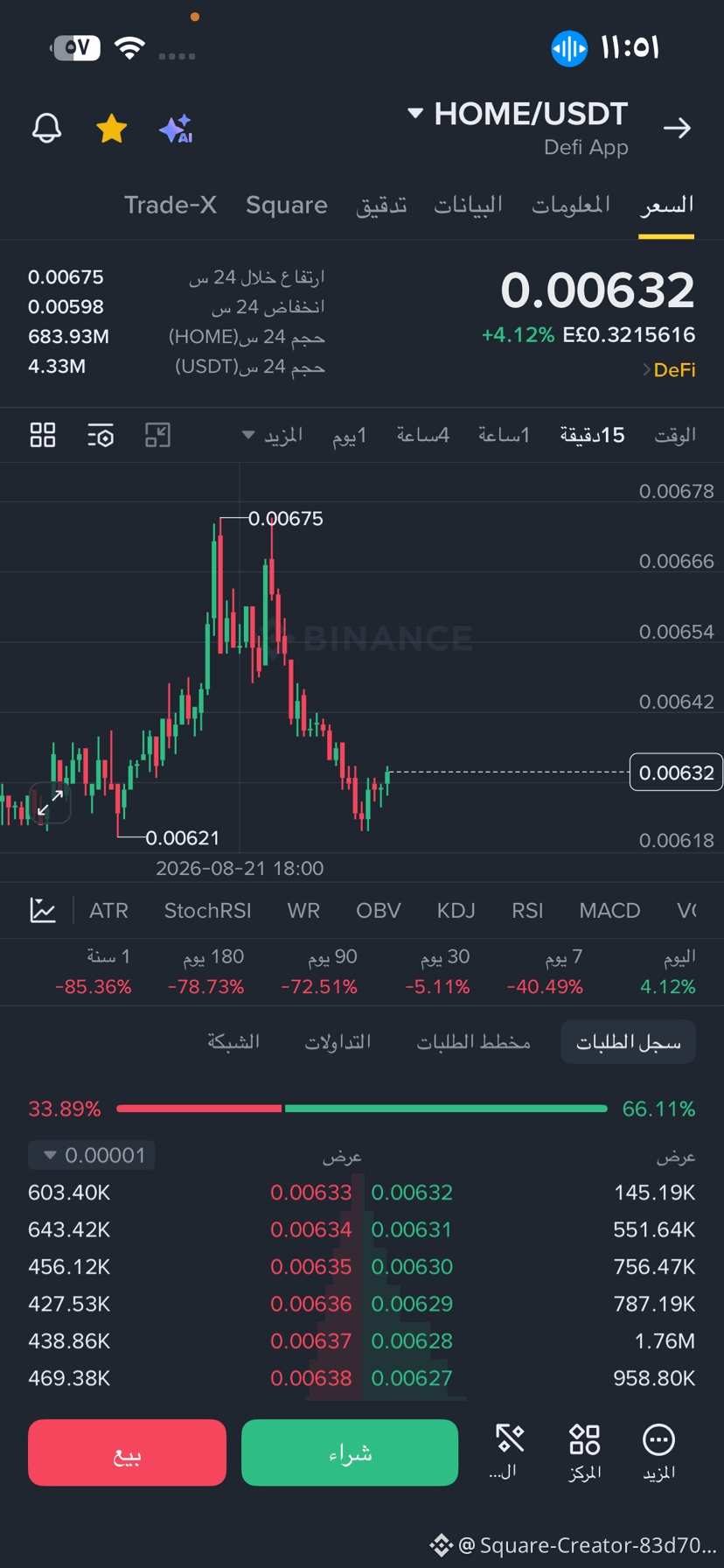Tap the 7 يوم -40.49% change
Image resolution: width=724 pixels, height=1568 pixels.
[545, 971]
